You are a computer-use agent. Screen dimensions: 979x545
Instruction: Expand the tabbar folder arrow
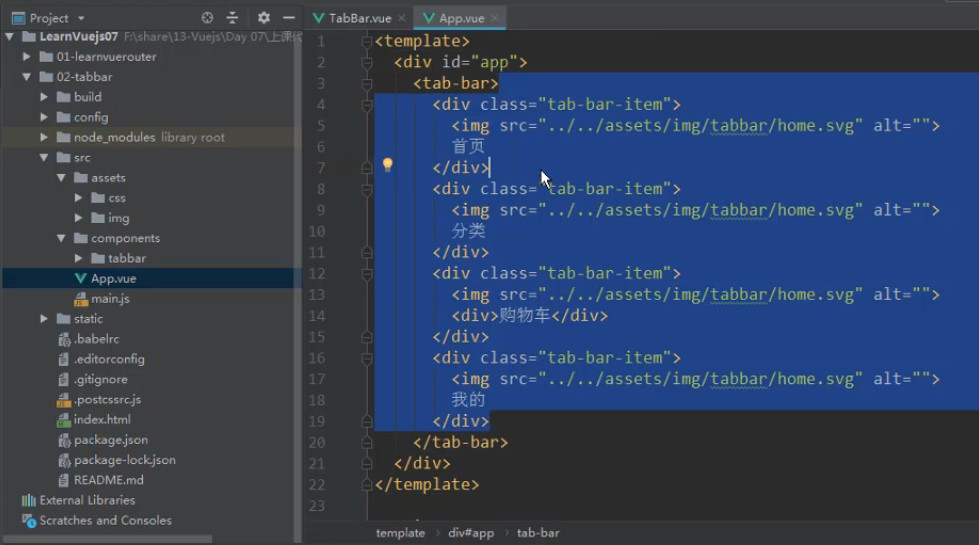coord(78,258)
